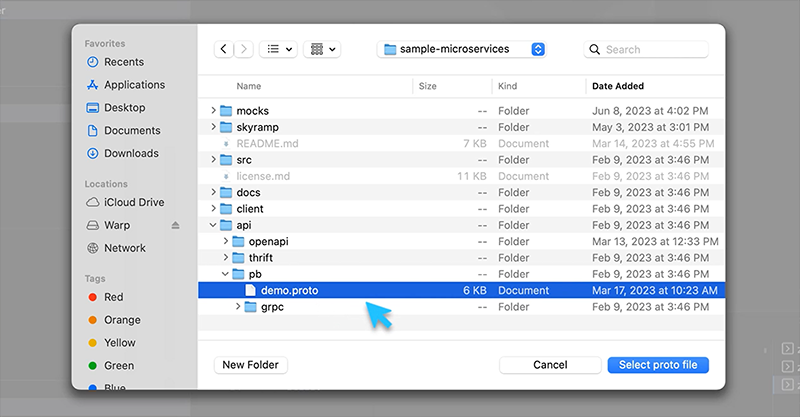The image size is (800, 417).
Task: Click date May 3, 2023 at 3:01 PM
Action: [x=651, y=127]
